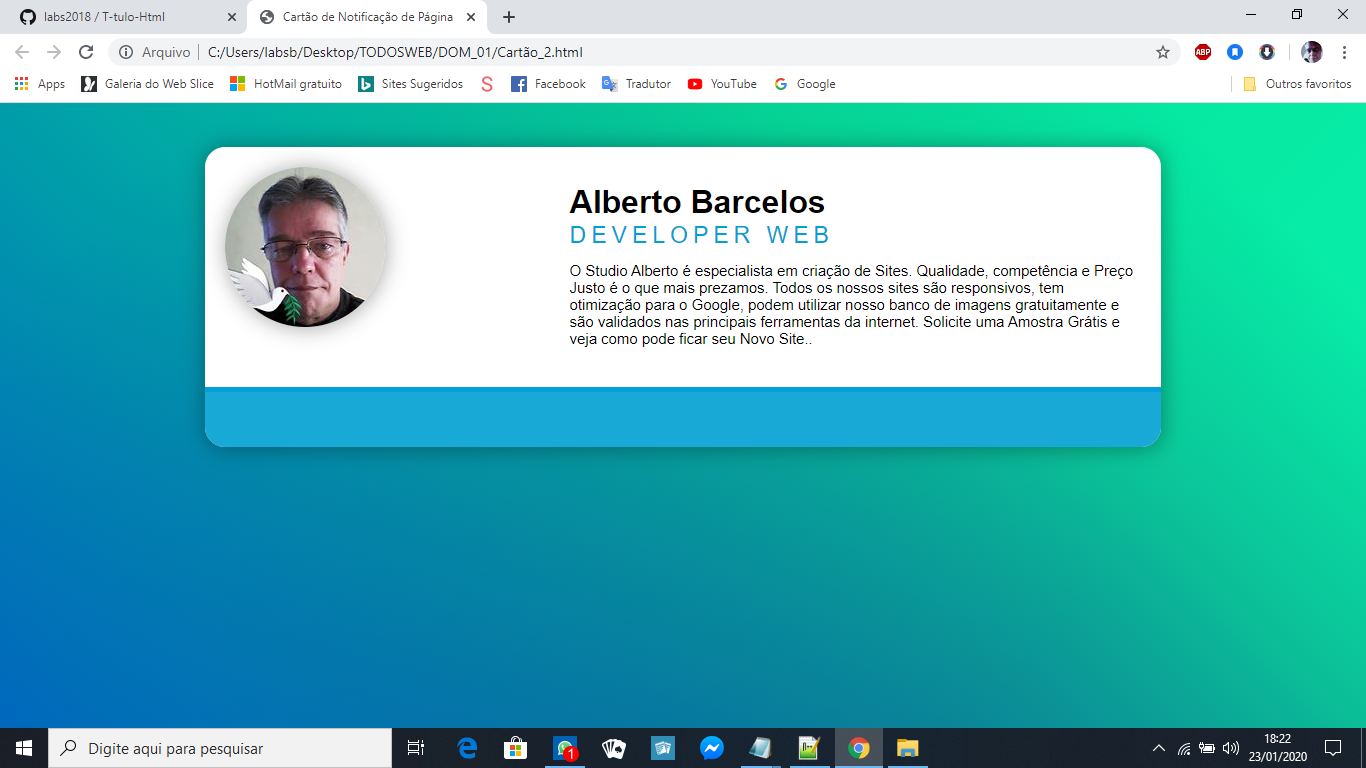Open the Facebook bookmark
Screen dimensions: 1366x768
[548, 84]
